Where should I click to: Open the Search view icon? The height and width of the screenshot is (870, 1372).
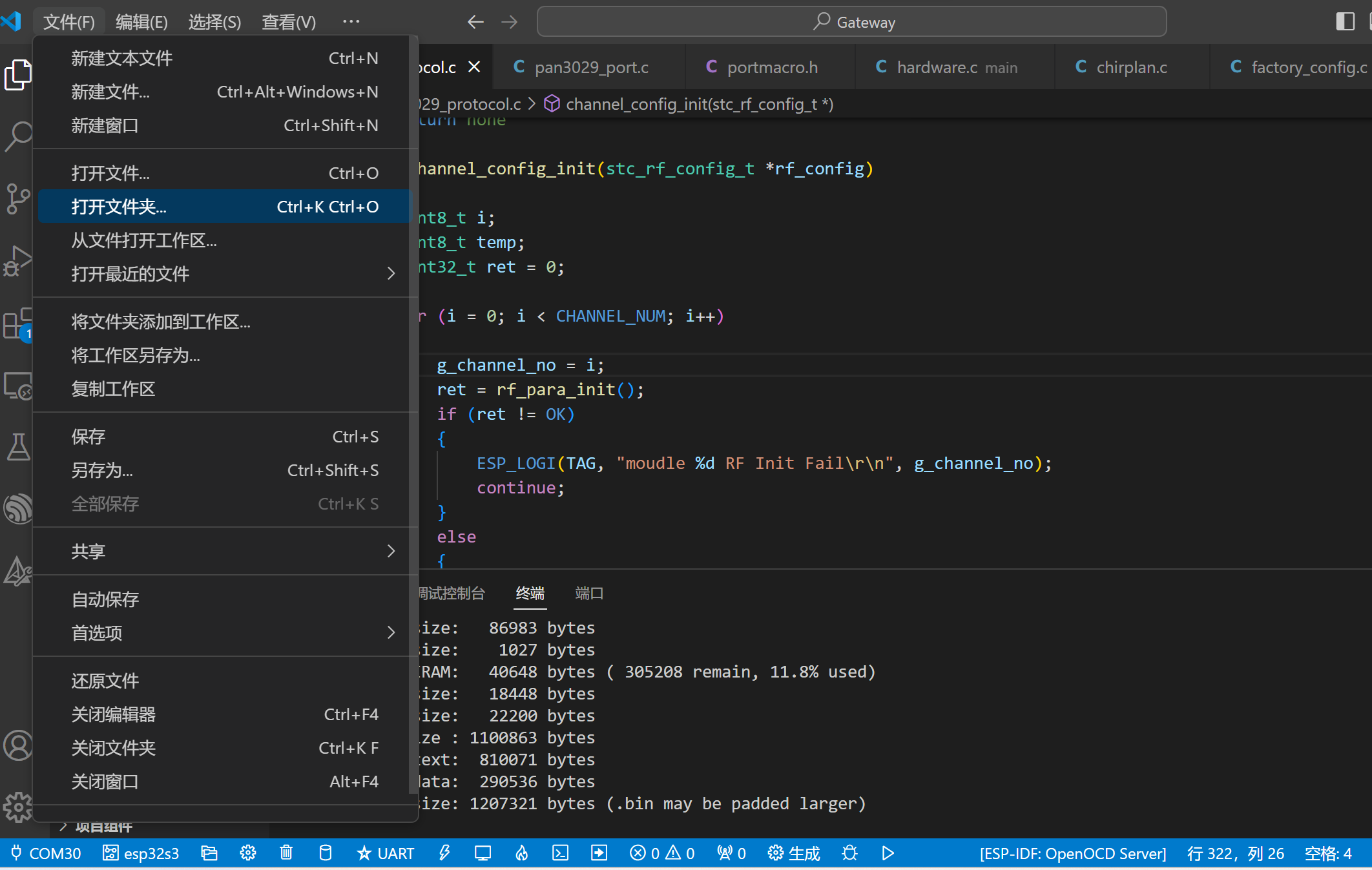(17, 136)
